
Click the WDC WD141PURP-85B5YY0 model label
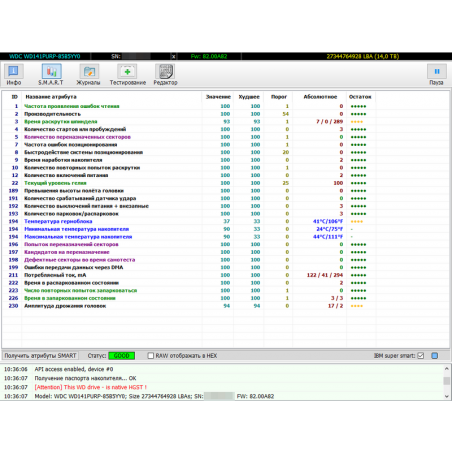[45, 56]
